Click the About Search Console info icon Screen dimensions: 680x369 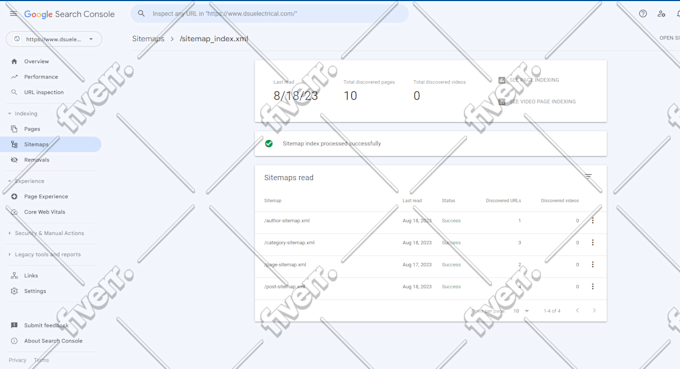tap(14, 341)
